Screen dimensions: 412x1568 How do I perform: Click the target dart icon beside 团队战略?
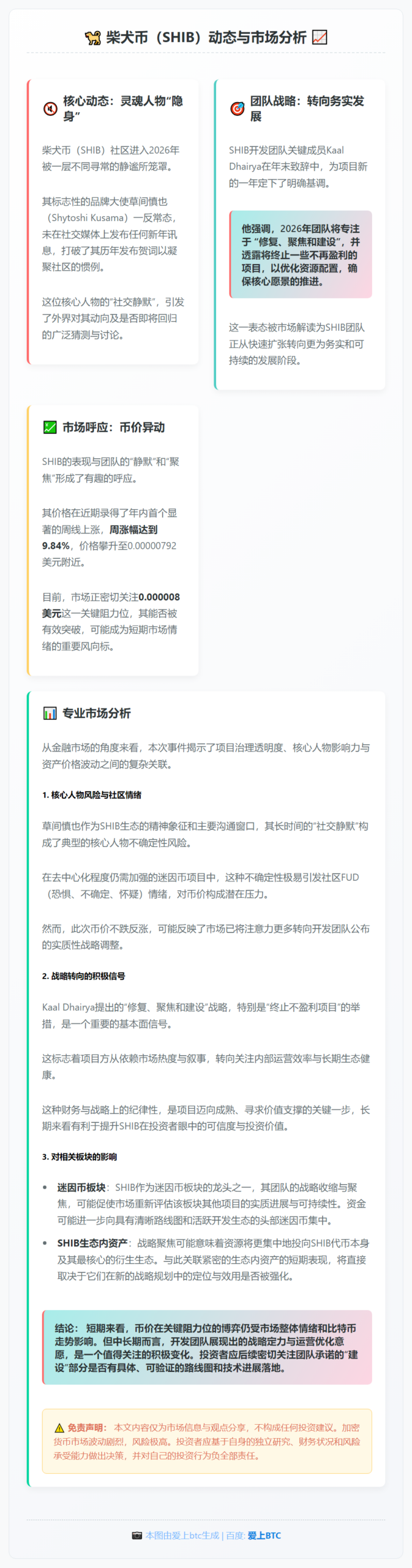tap(237, 109)
